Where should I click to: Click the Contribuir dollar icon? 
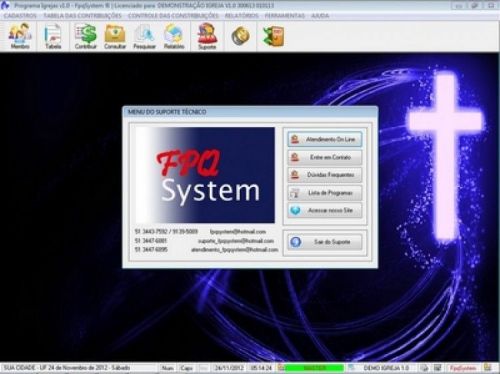point(85,36)
